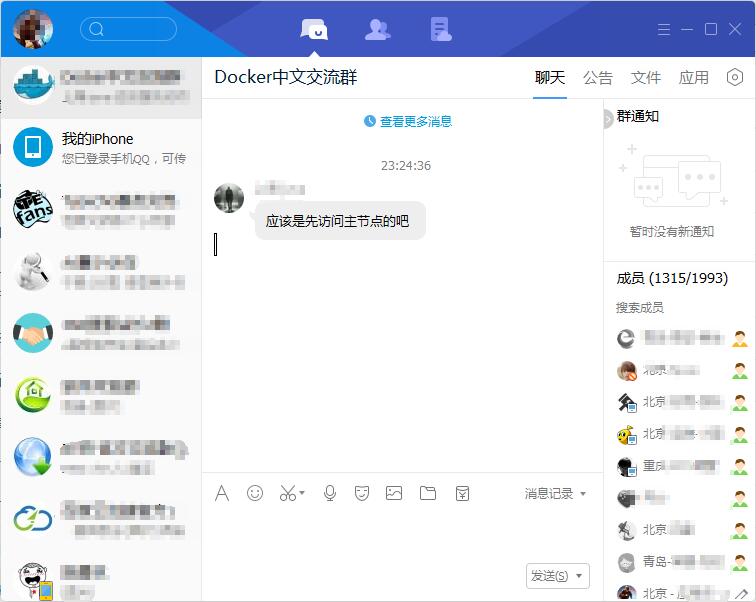756x602 pixels.
Task: Click the 发送(S) send button
Action: (x=549, y=576)
